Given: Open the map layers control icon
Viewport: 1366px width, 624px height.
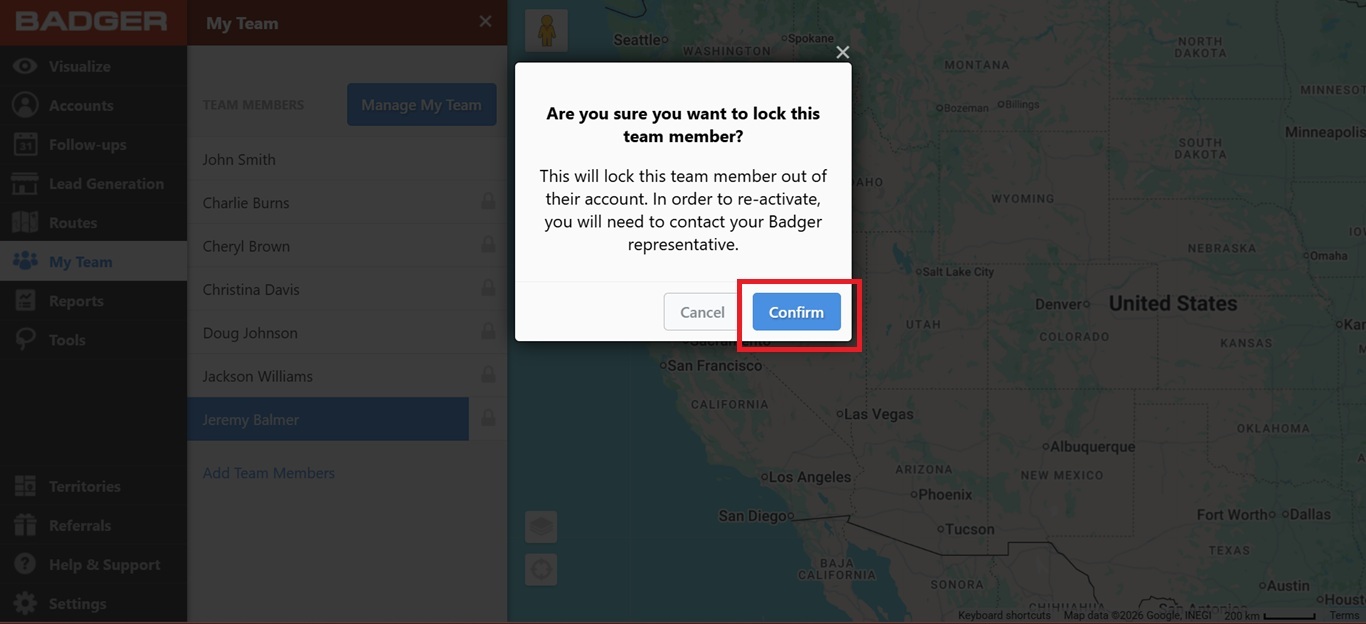Looking at the screenshot, I should coord(541,526).
